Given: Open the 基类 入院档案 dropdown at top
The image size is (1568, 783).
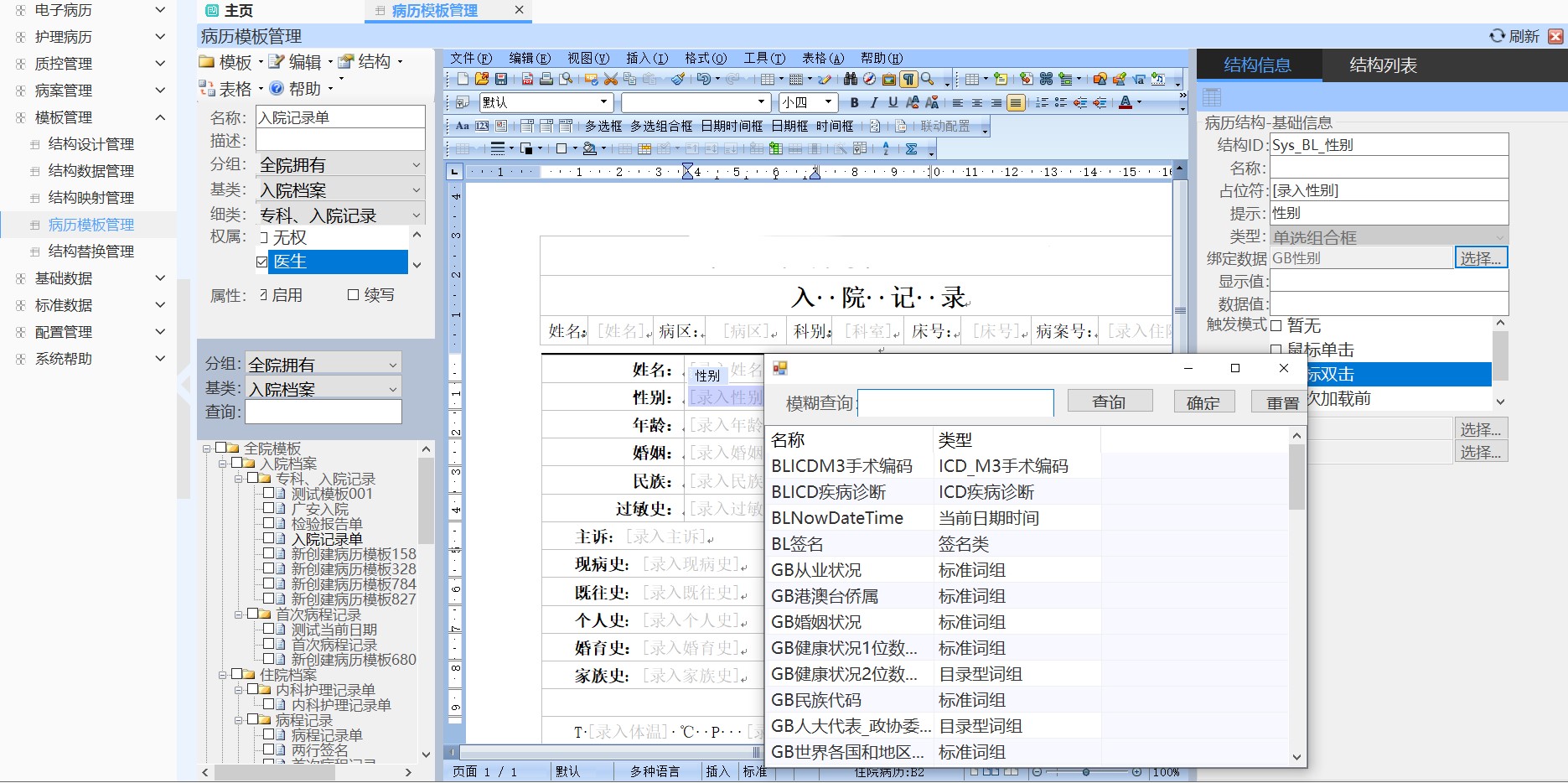Looking at the screenshot, I should (x=340, y=190).
